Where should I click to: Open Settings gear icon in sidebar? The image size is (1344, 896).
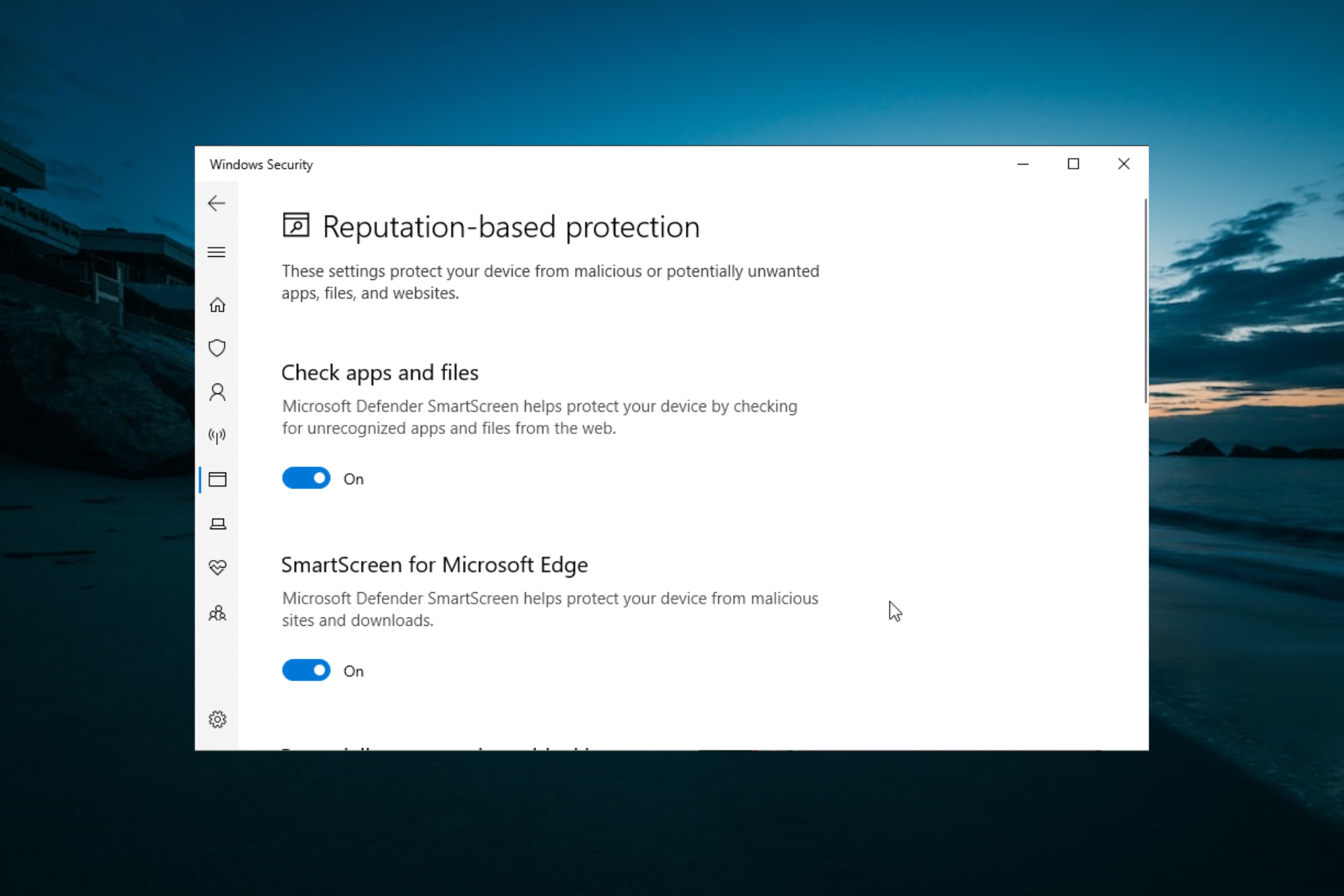coord(217,720)
